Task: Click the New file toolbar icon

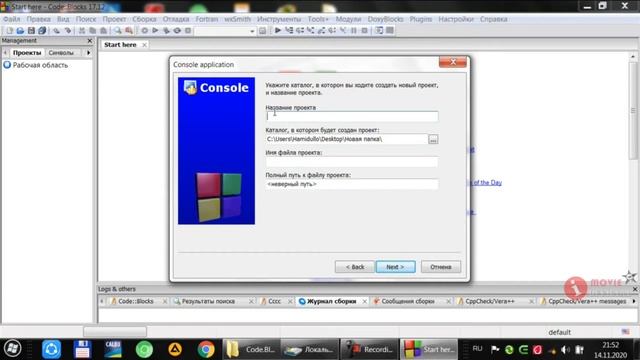Action: coord(9,31)
